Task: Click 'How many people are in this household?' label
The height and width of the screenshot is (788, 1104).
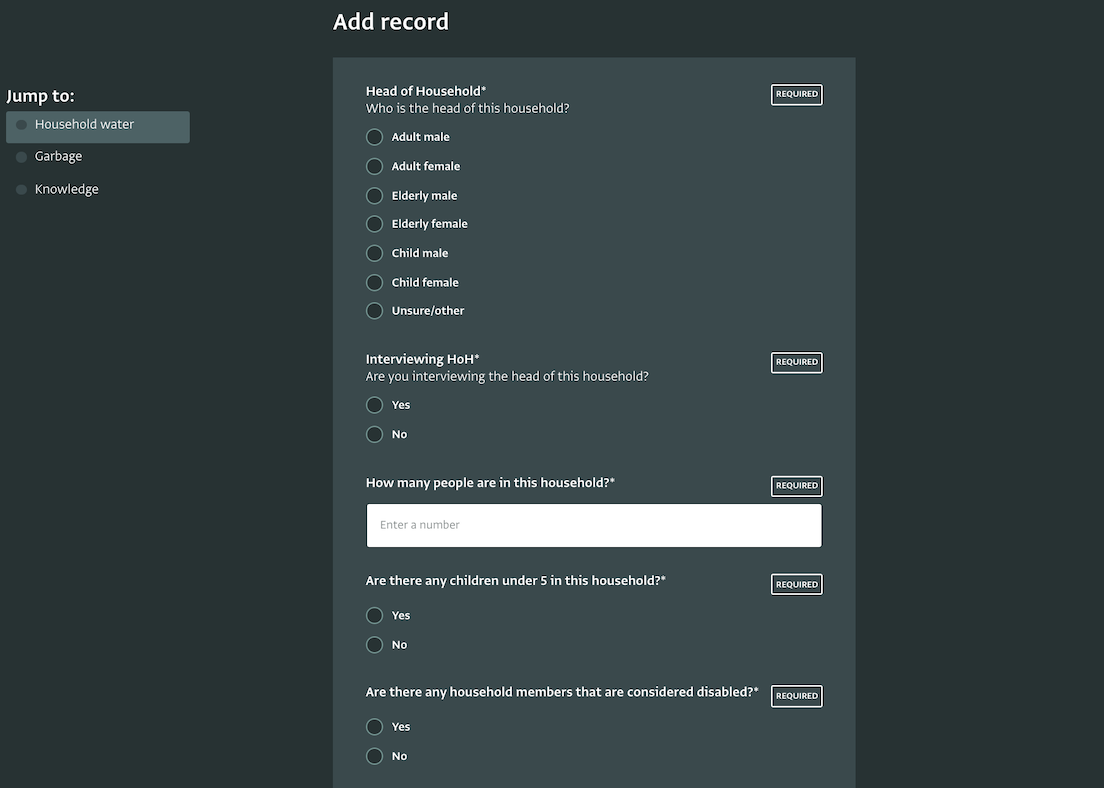Action: pos(490,483)
